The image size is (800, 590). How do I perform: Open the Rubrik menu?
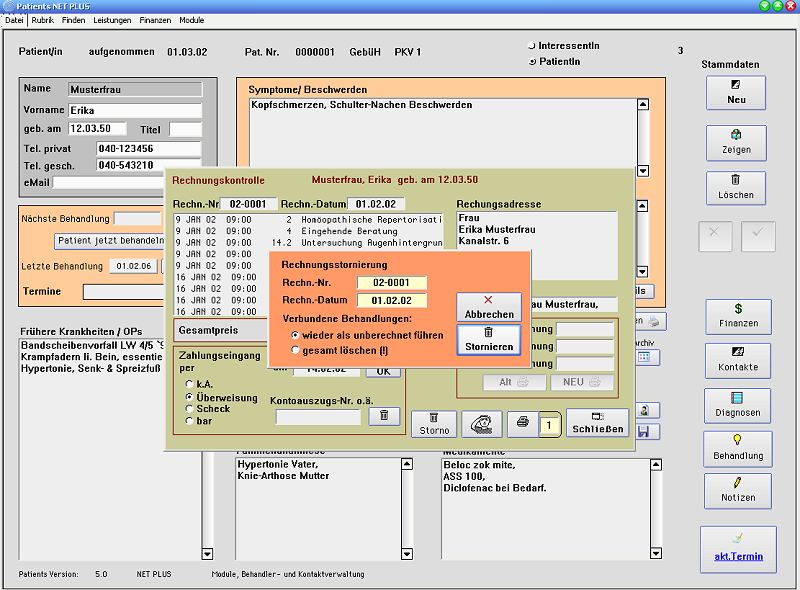(x=42, y=20)
